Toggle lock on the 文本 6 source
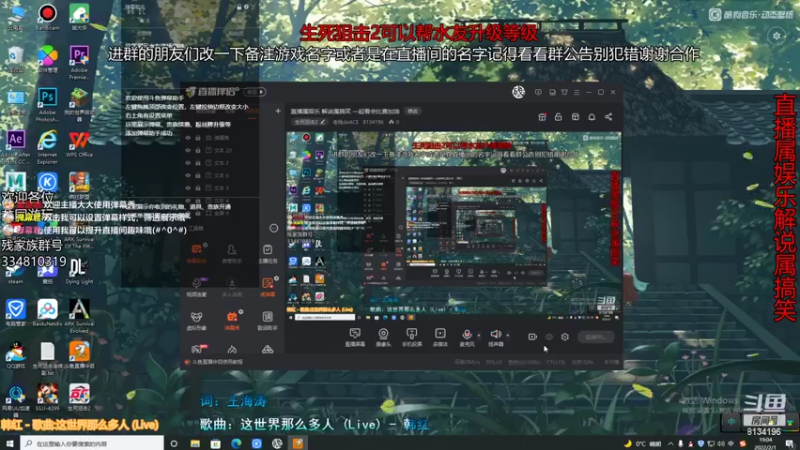The height and width of the screenshot is (450, 800). [x=198, y=176]
